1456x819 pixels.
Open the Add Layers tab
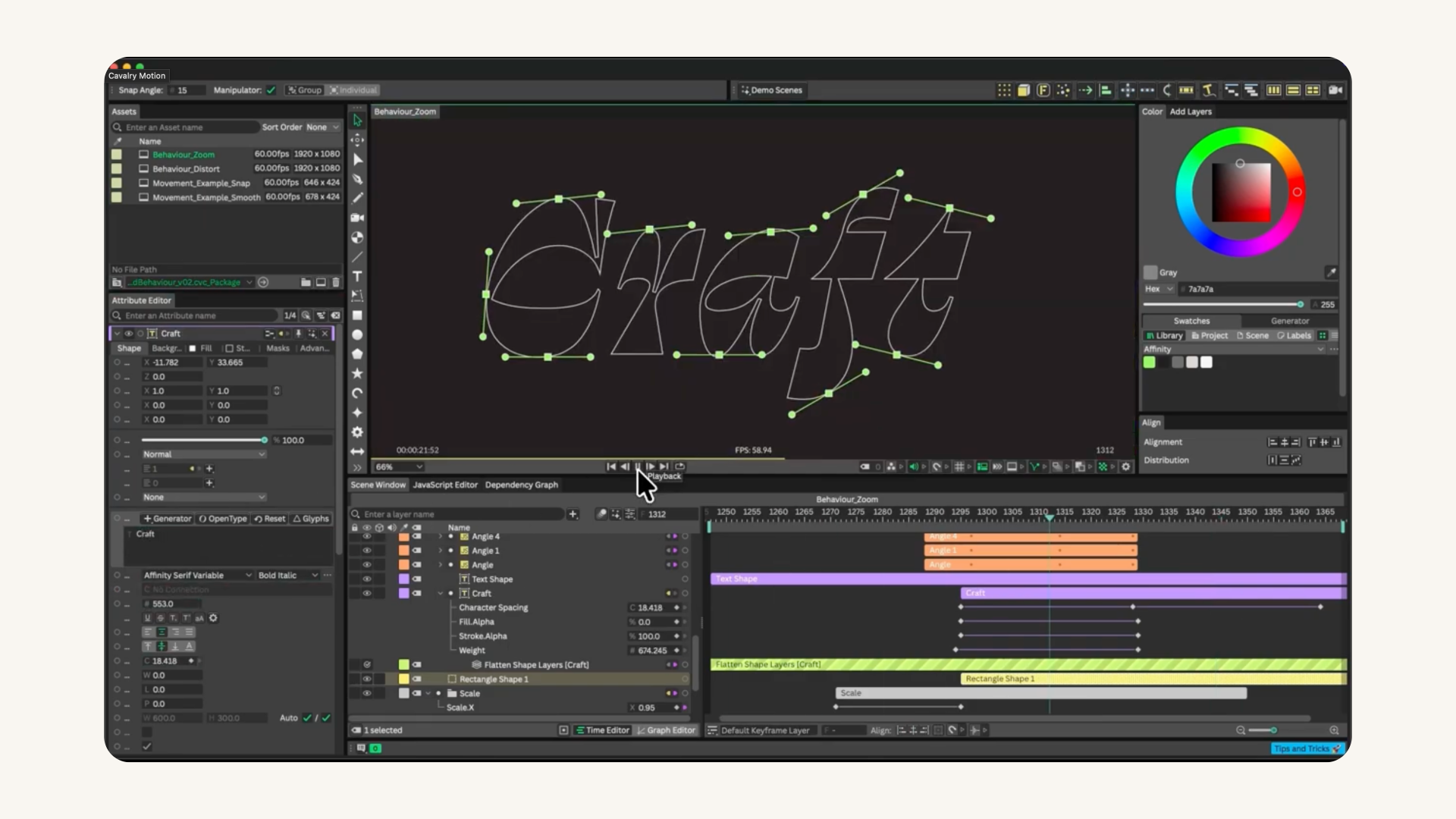pos(1191,111)
